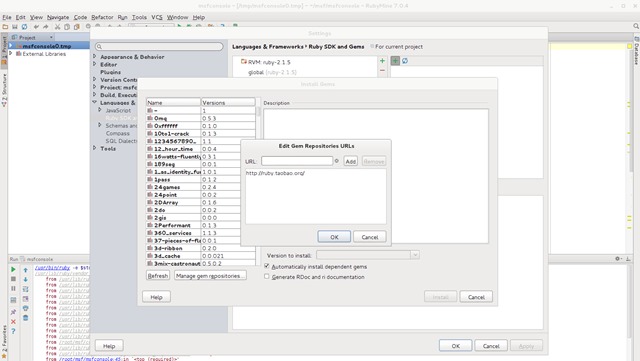Click the Scroll to End icon in Run panel

25,299
